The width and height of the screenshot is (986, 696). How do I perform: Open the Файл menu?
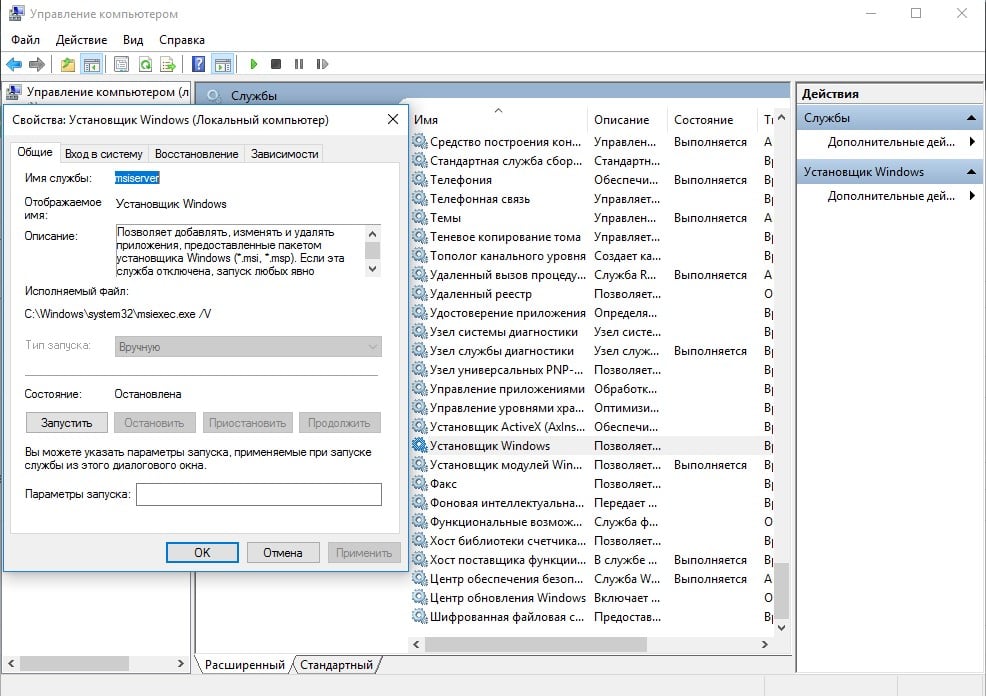(26, 40)
